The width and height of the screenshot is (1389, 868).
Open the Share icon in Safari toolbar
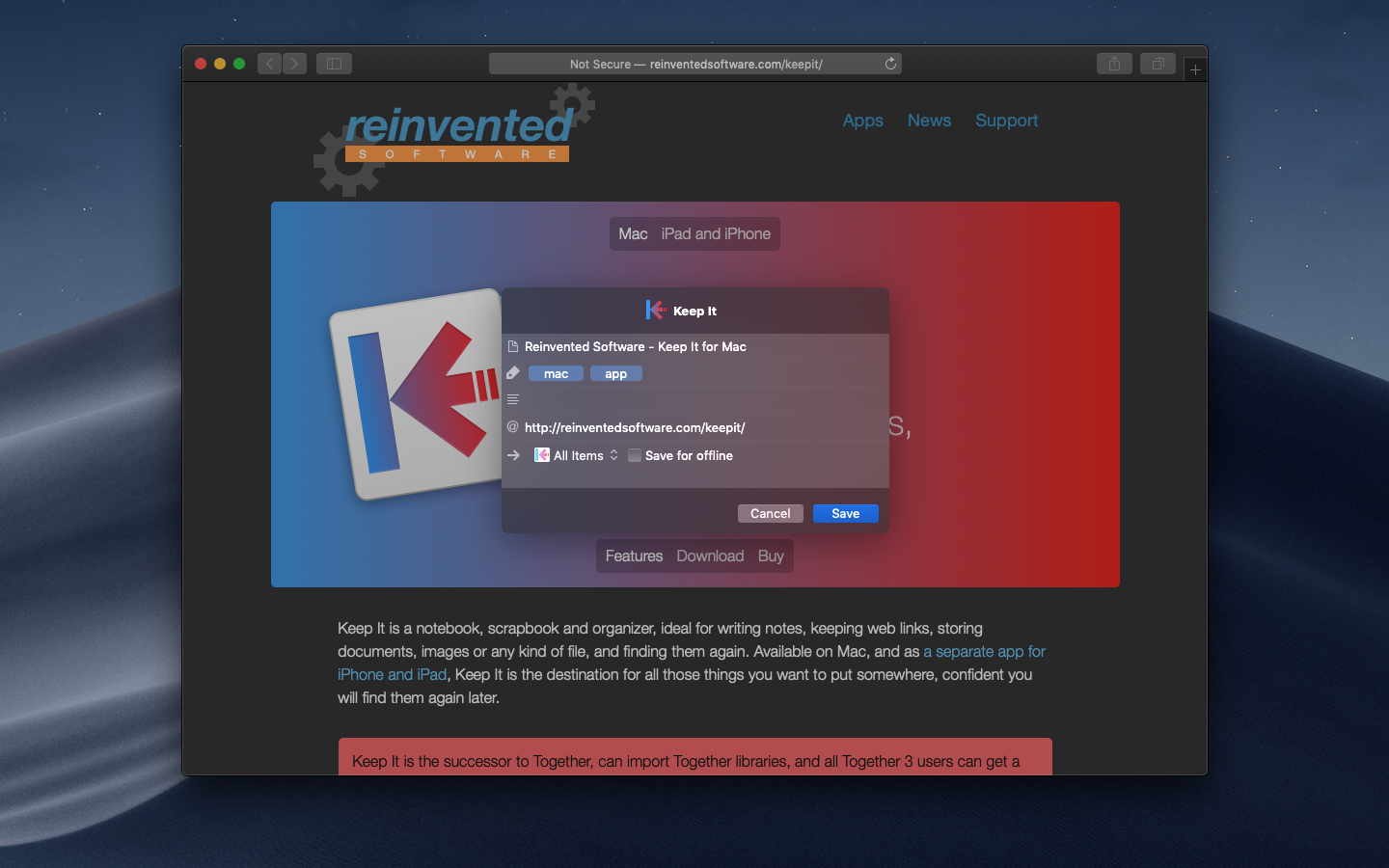[x=1114, y=64]
